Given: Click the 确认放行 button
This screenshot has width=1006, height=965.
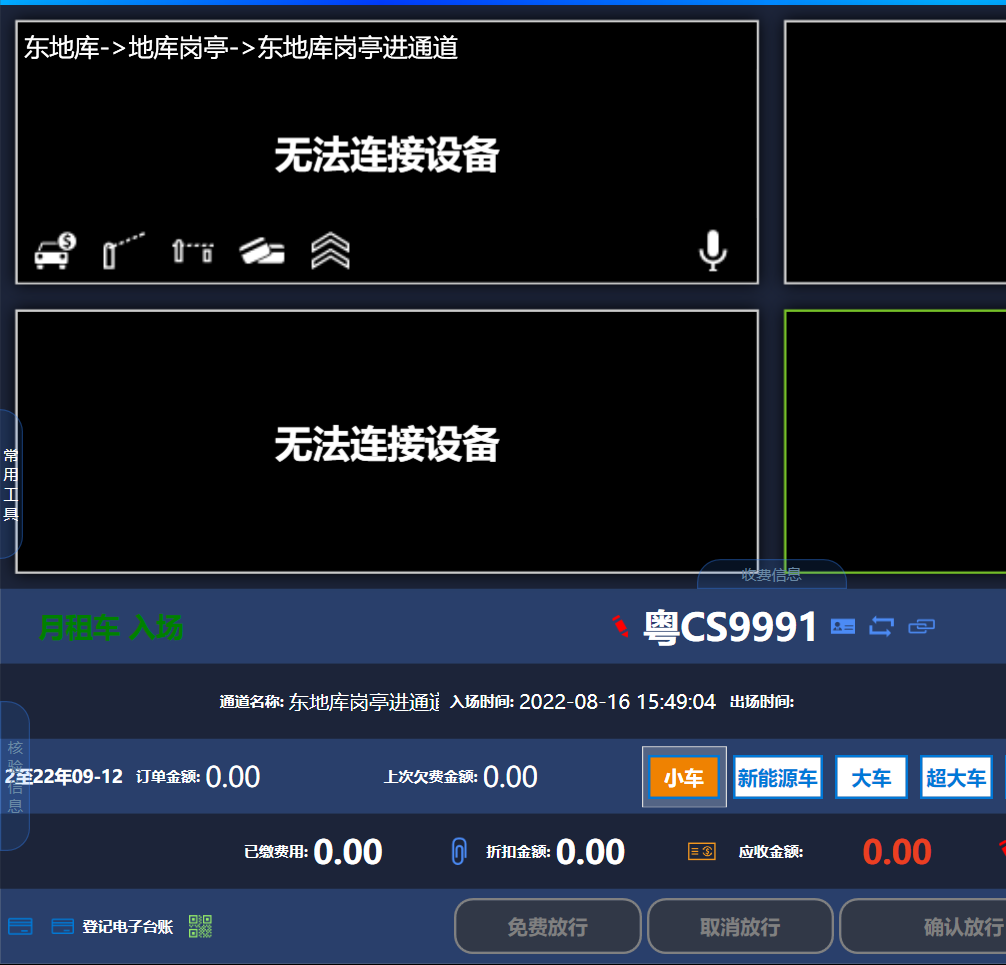Looking at the screenshot, I should click(x=924, y=927).
